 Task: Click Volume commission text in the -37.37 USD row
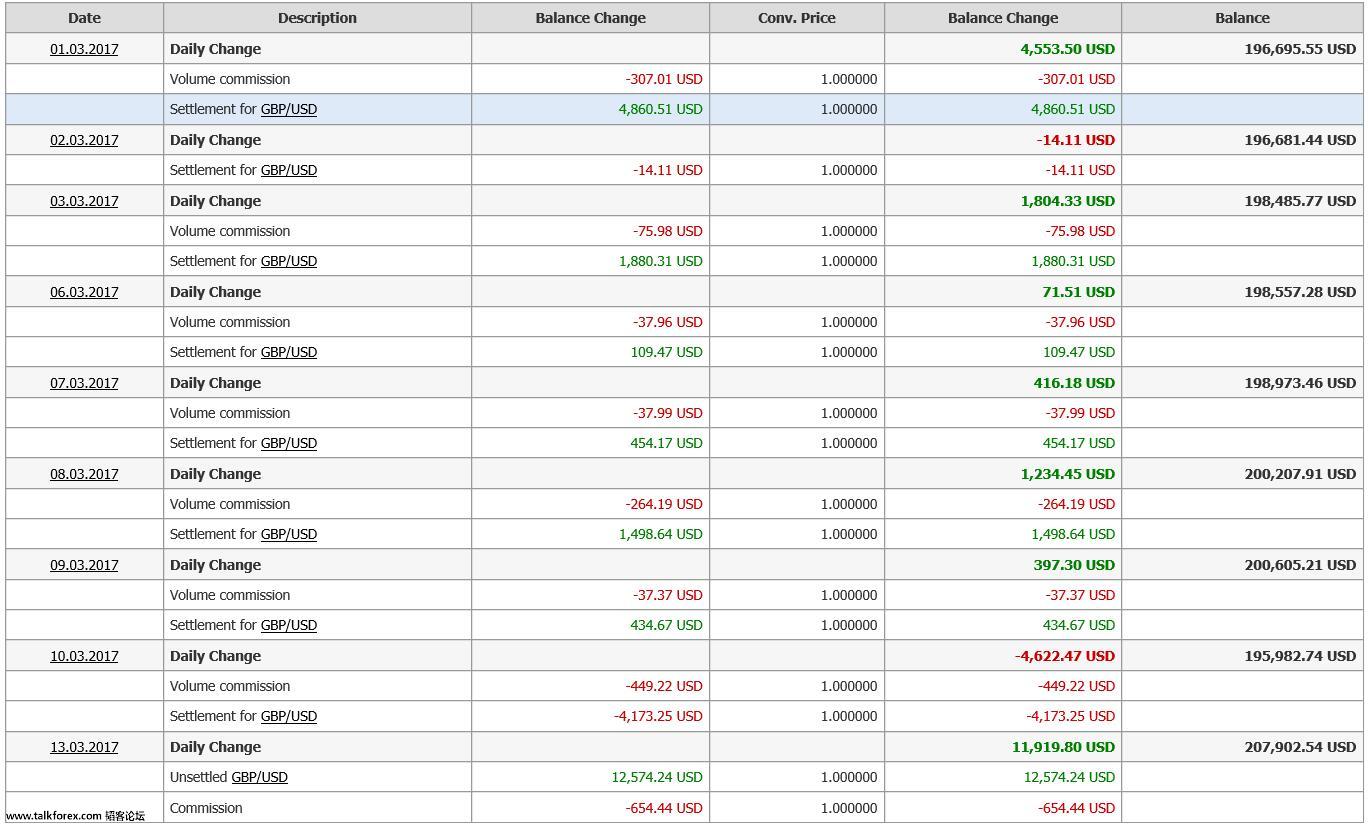pyautogui.click(x=230, y=595)
